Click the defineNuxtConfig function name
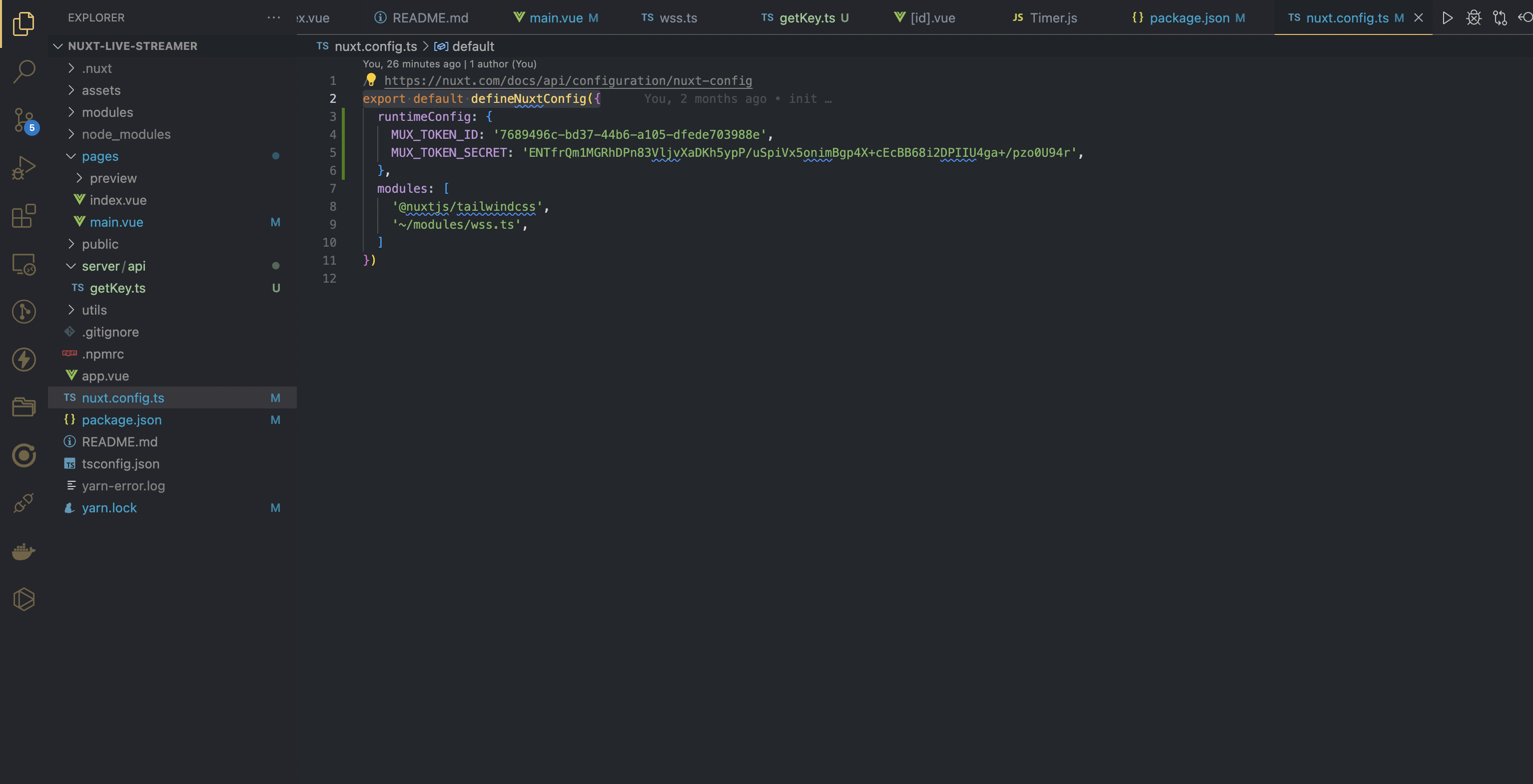 [x=529, y=99]
